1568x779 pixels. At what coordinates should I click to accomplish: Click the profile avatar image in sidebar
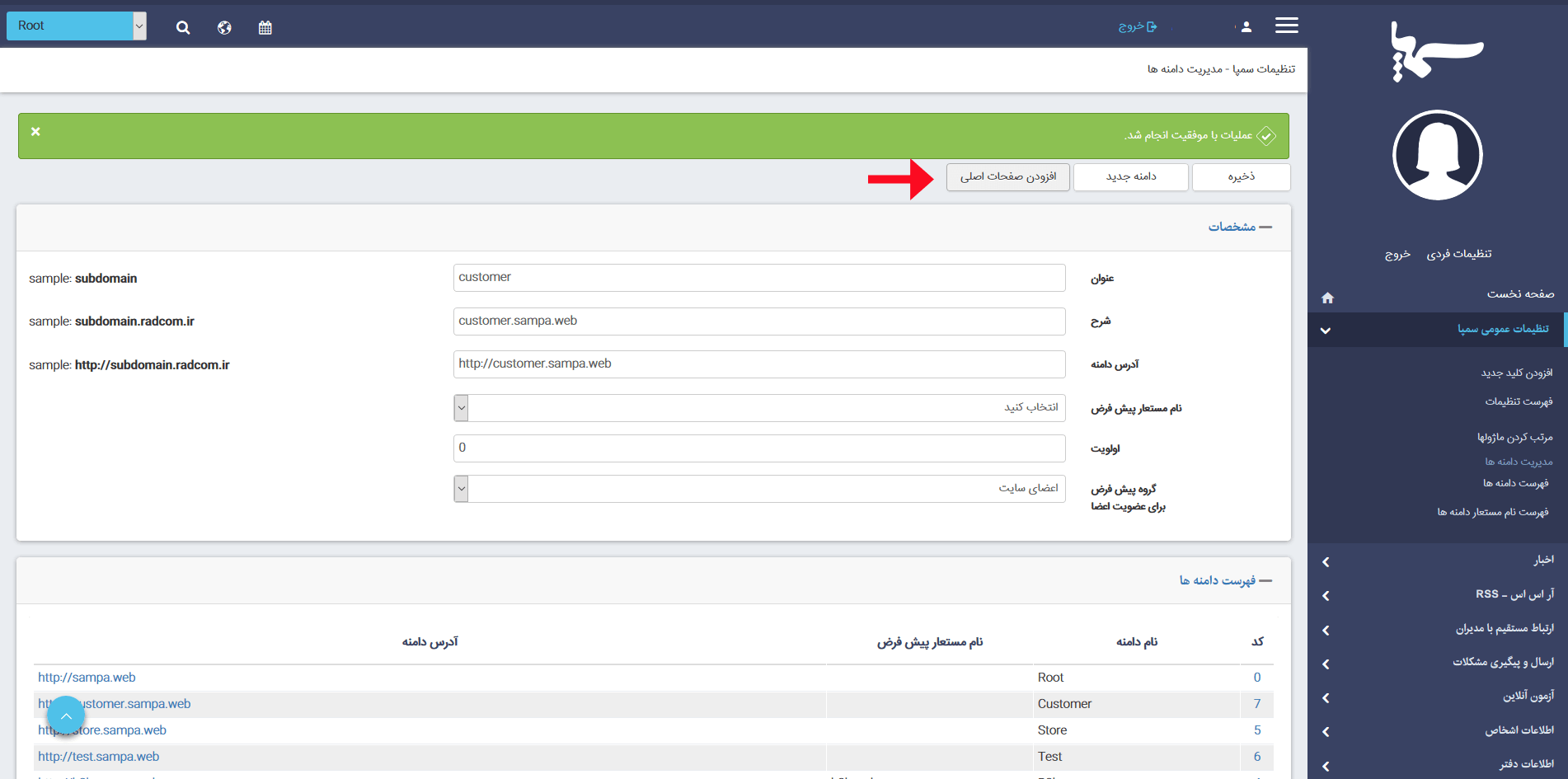[1437, 155]
